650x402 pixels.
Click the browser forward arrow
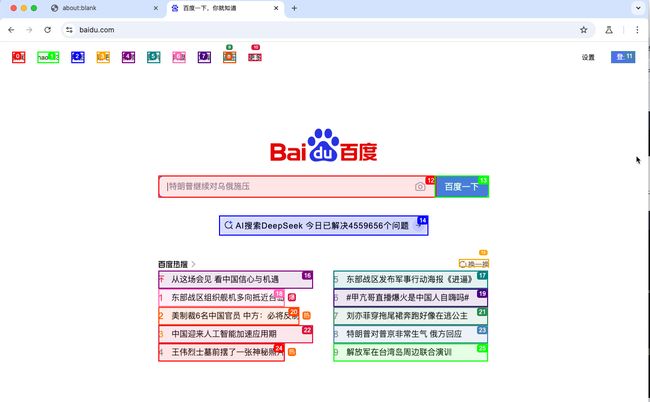tap(29, 30)
